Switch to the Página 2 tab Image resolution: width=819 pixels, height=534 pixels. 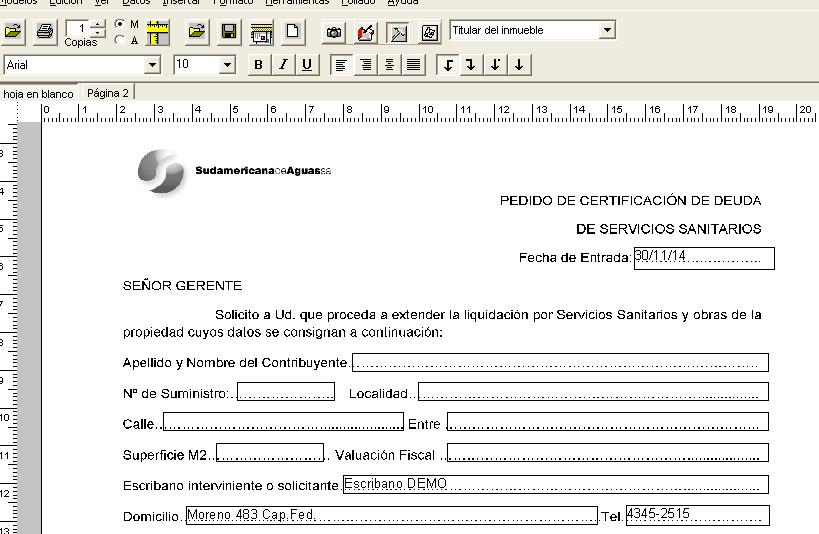tap(108, 93)
